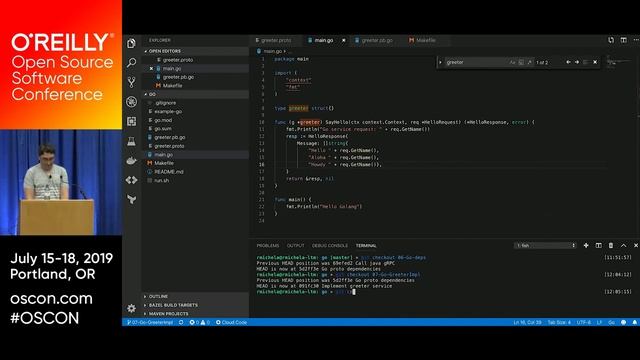Toggle Match Case in find widget
This screenshot has width=640, height=360.
click(x=513, y=62)
